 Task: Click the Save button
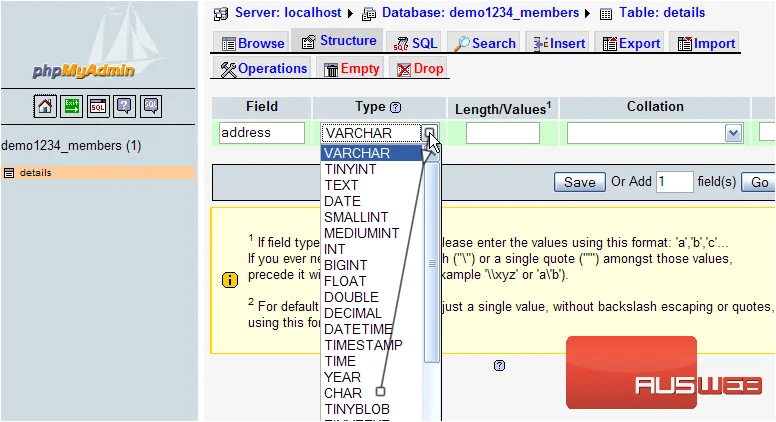(580, 182)
